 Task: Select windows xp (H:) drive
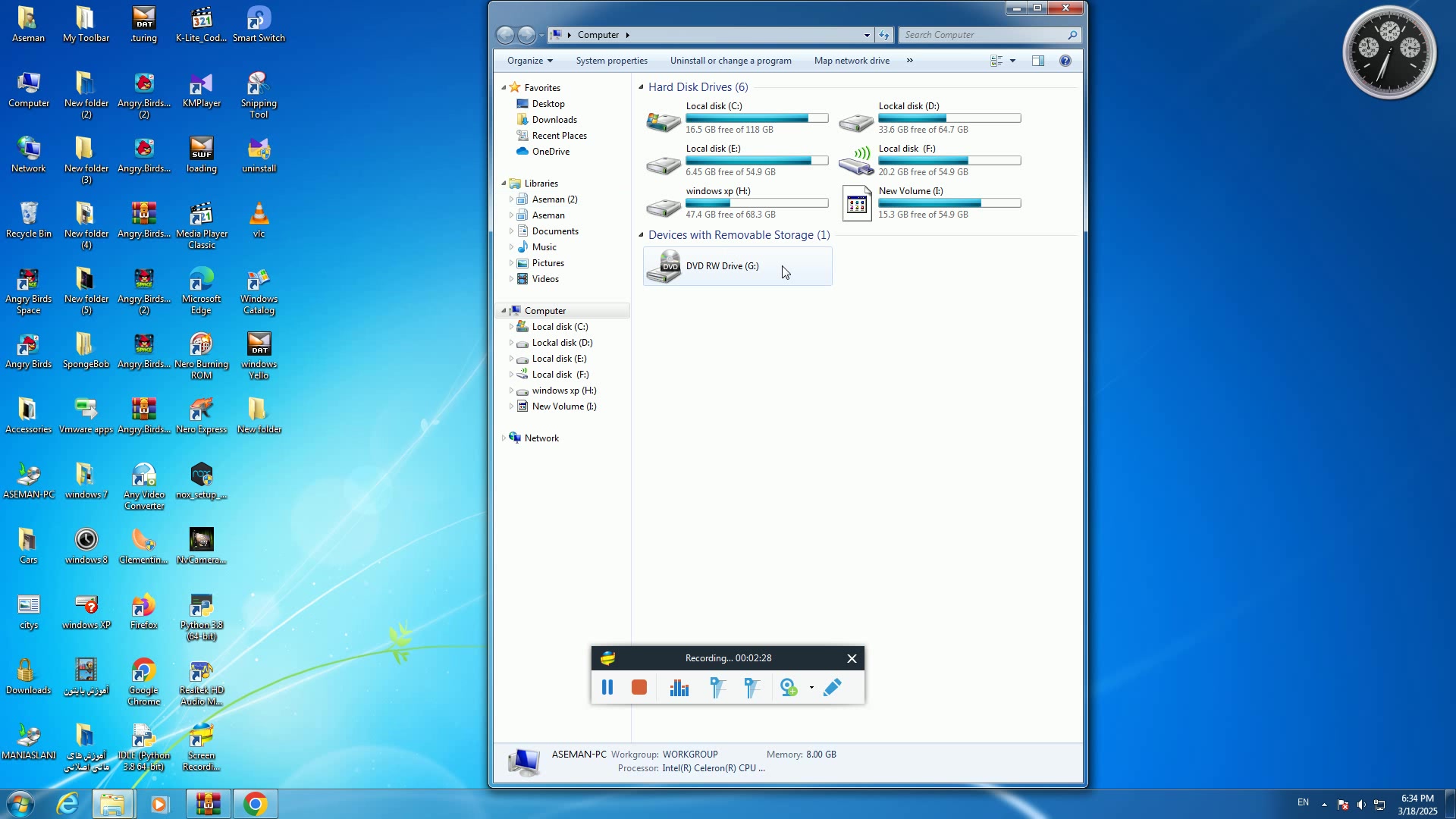pyautogui.click(x=737, y=202)
